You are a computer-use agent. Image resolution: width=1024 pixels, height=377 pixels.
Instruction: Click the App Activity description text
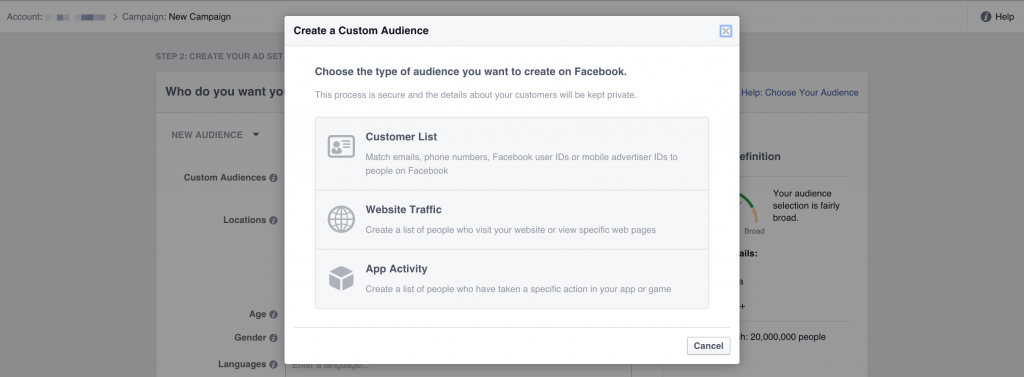(x=518, y=289)
